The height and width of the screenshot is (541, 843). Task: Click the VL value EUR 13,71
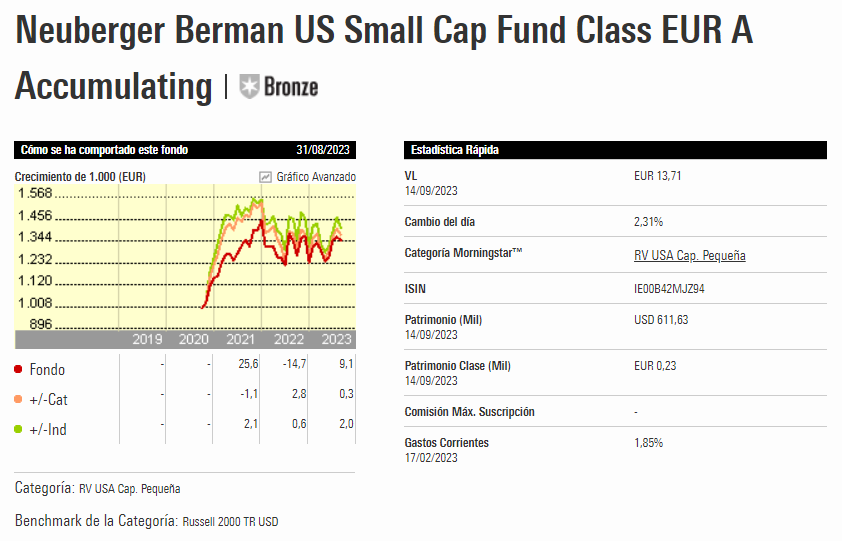click(658, 176)
